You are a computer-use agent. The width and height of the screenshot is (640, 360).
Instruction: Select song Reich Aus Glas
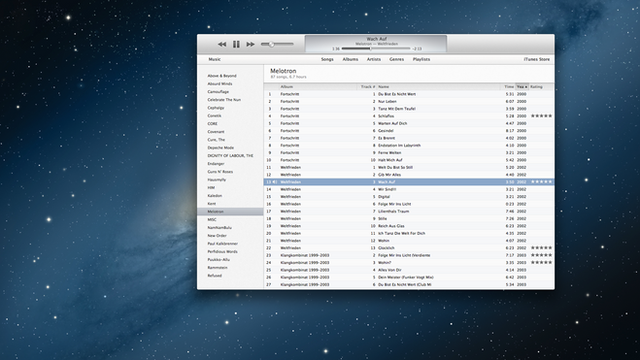coord(391,226)
